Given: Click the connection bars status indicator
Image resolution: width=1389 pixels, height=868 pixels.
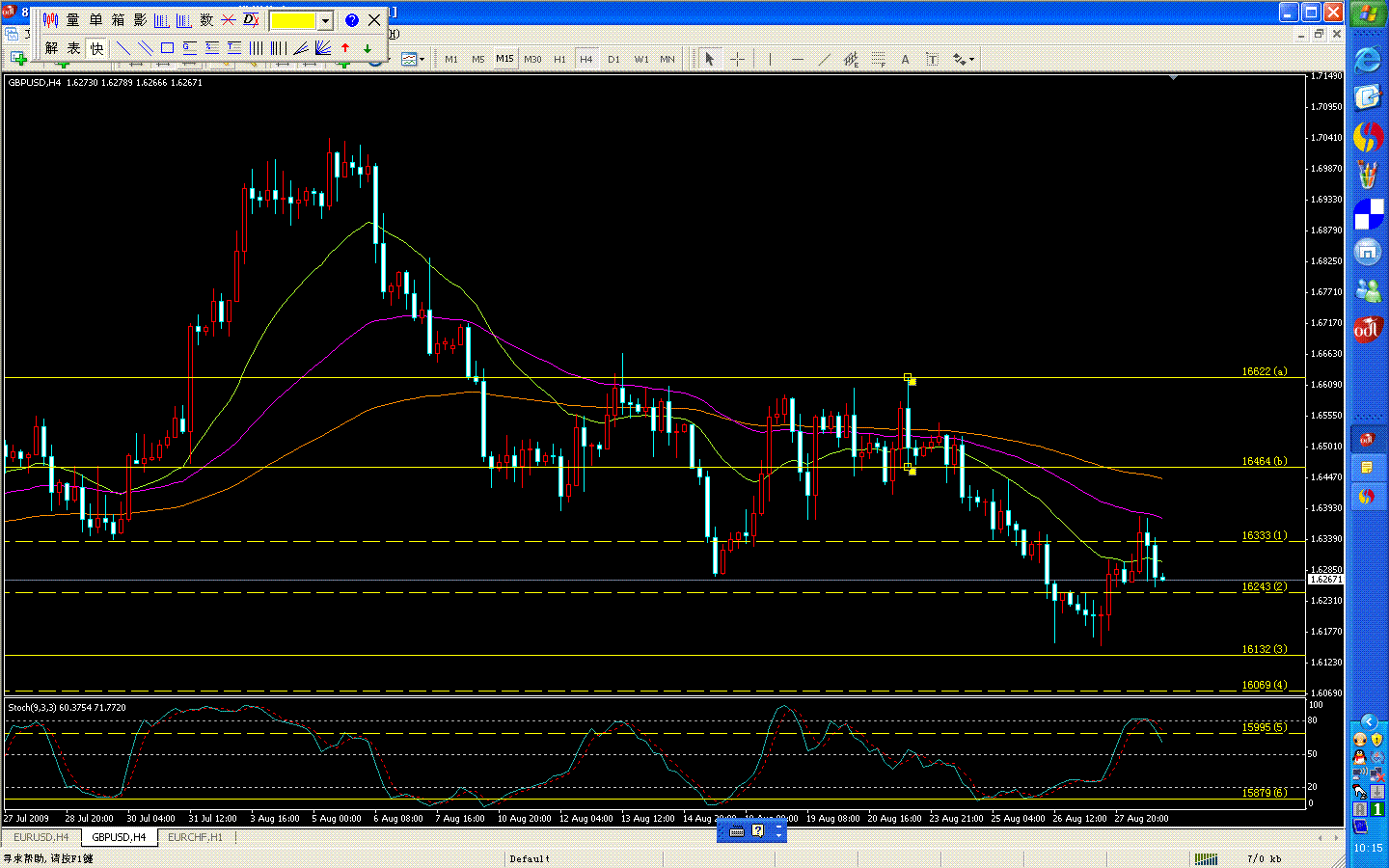Looking at the screenshot, I should pyautogui.click(x=1206, y=858).
